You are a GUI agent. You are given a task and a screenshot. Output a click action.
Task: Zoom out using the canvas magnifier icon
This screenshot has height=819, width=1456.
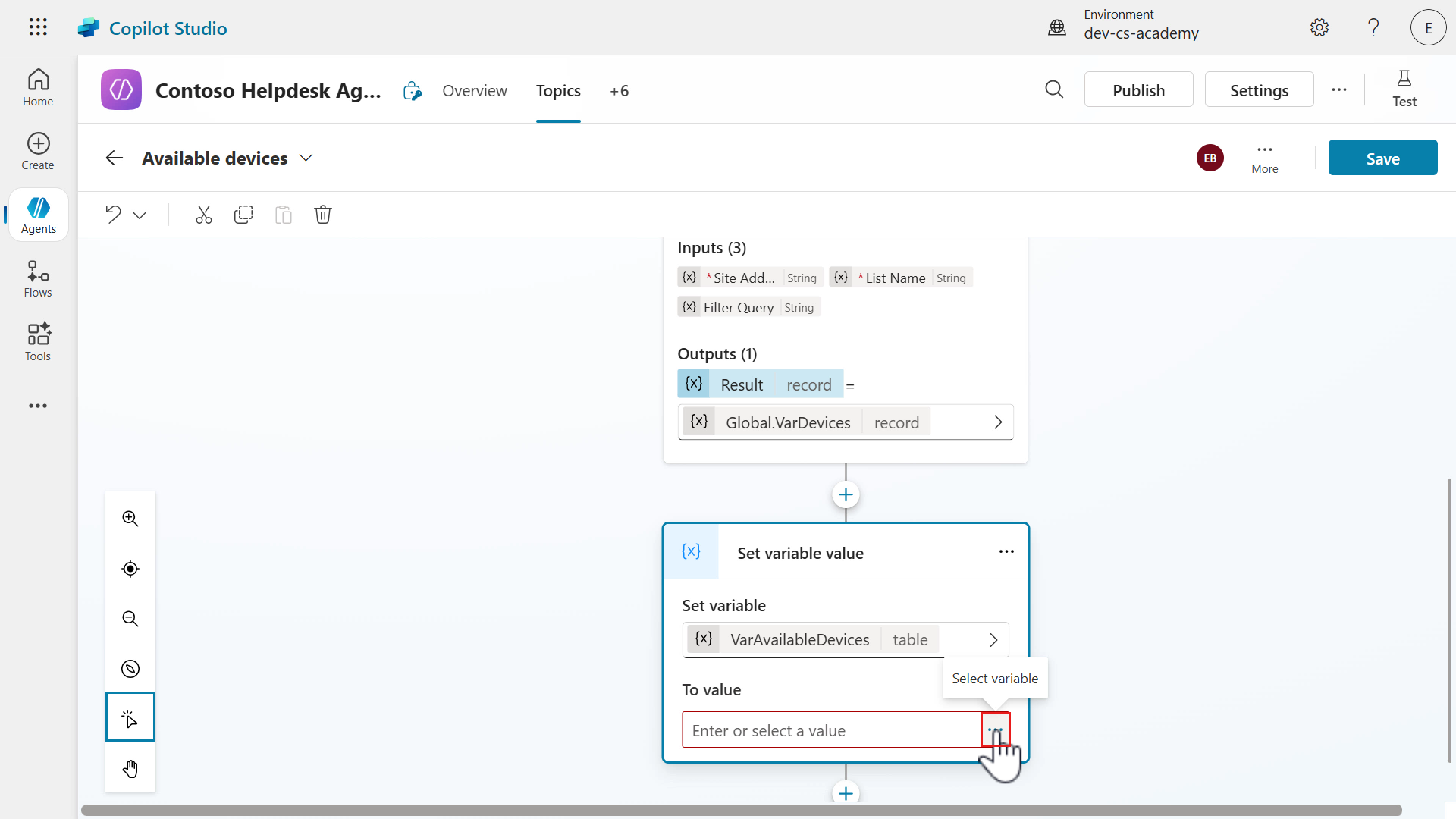click(x=130, y=619)
